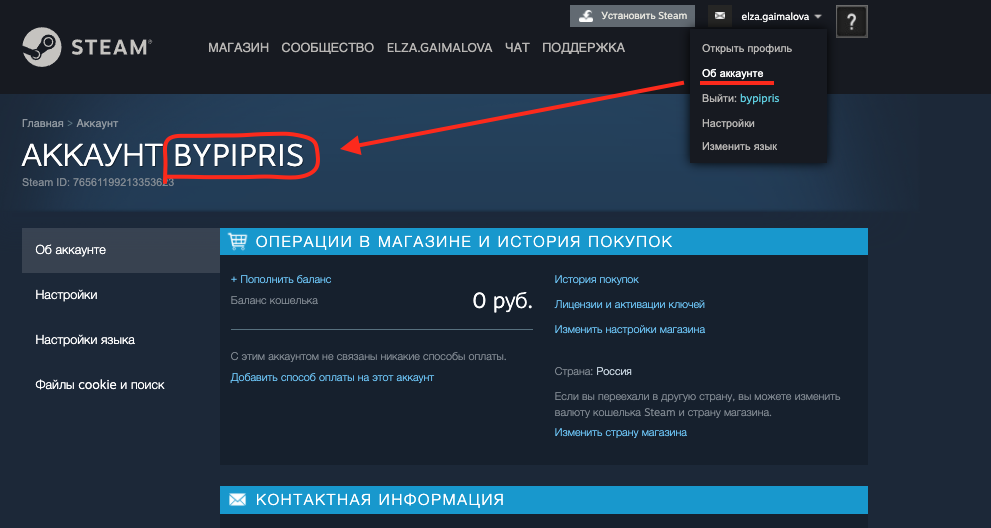Image resolution: width=991 pixels, height=528 pixels.
Task: Choose Открыть профиль in the dropdown
Action: point(746,49)
